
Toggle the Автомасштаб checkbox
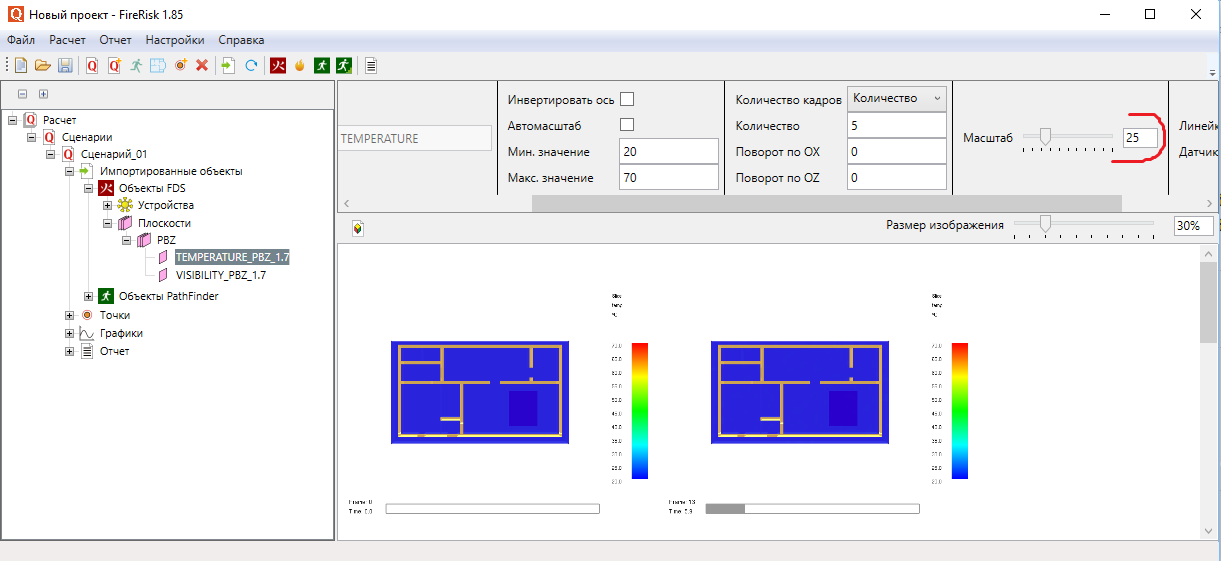(627, 125)
